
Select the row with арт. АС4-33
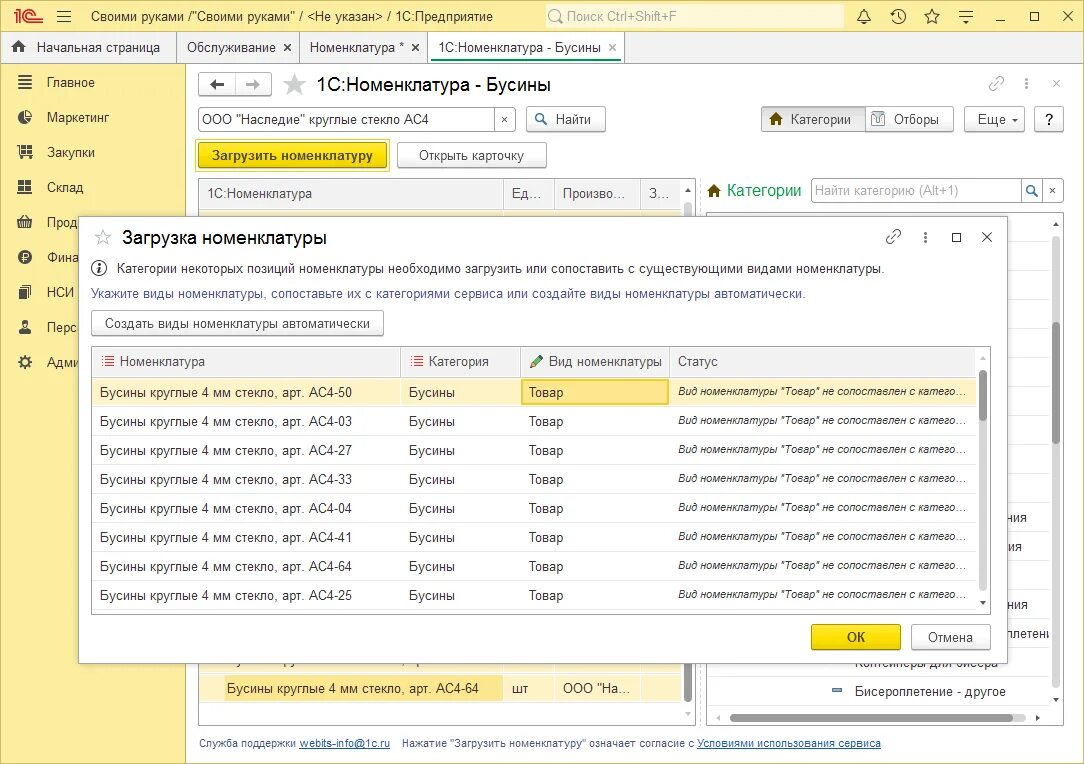[x=534, y=479]
